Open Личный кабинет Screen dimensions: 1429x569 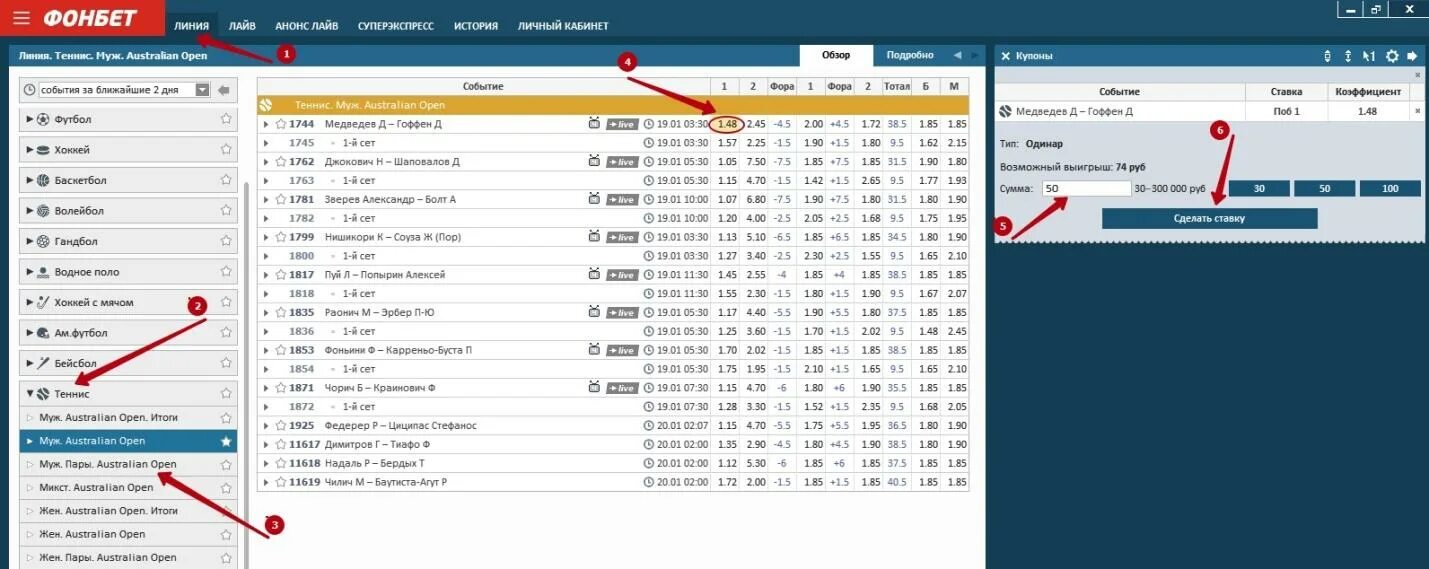pos(563,26)
